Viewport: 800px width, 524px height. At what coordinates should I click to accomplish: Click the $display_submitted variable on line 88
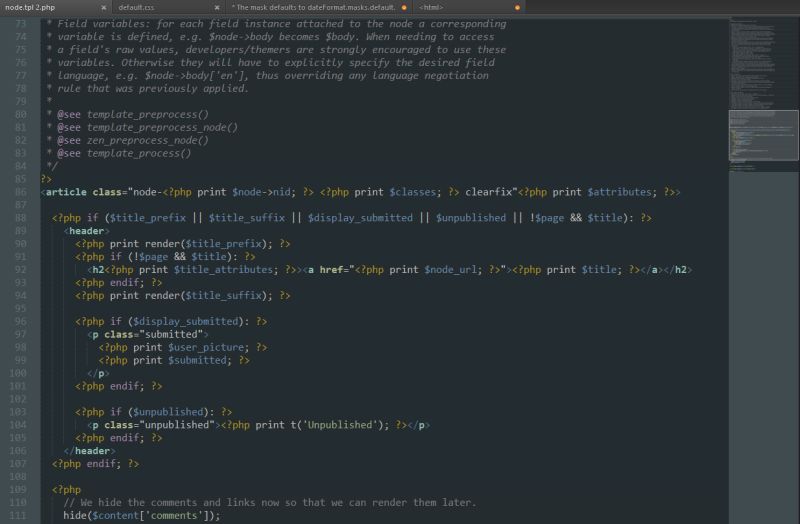360,218
